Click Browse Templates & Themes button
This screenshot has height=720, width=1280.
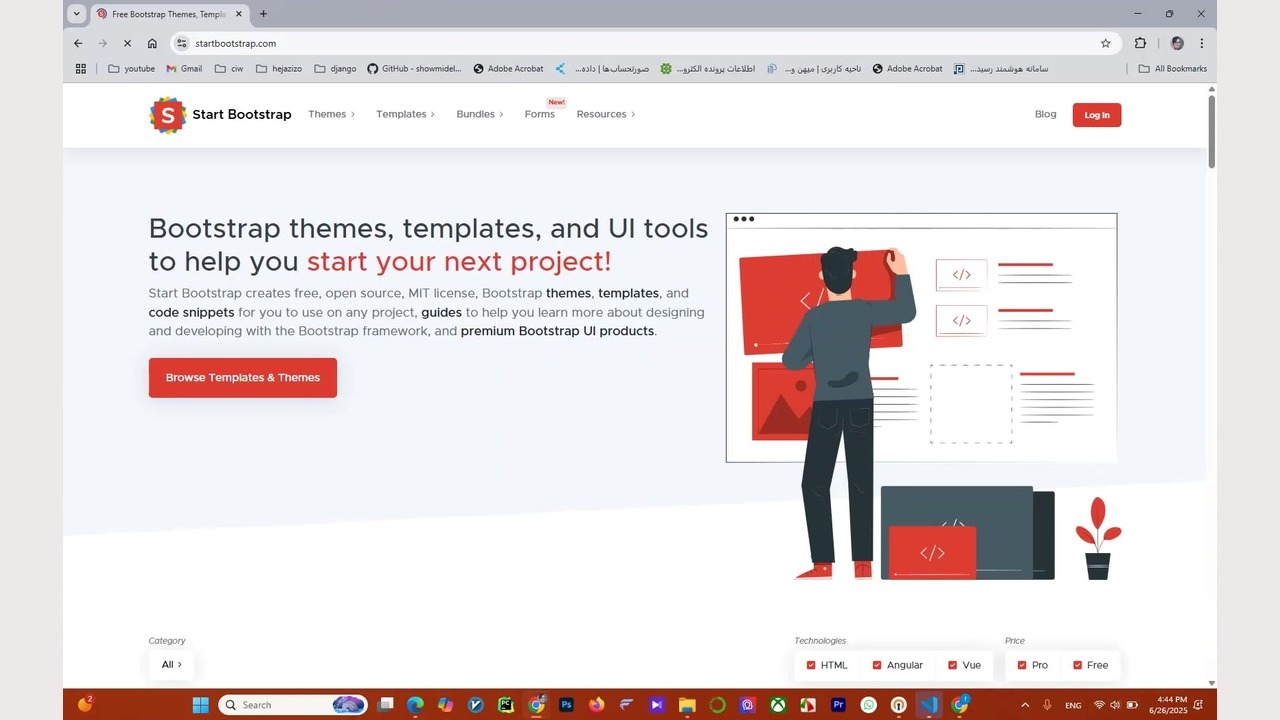pyautogui.click(x=243, y=378)
